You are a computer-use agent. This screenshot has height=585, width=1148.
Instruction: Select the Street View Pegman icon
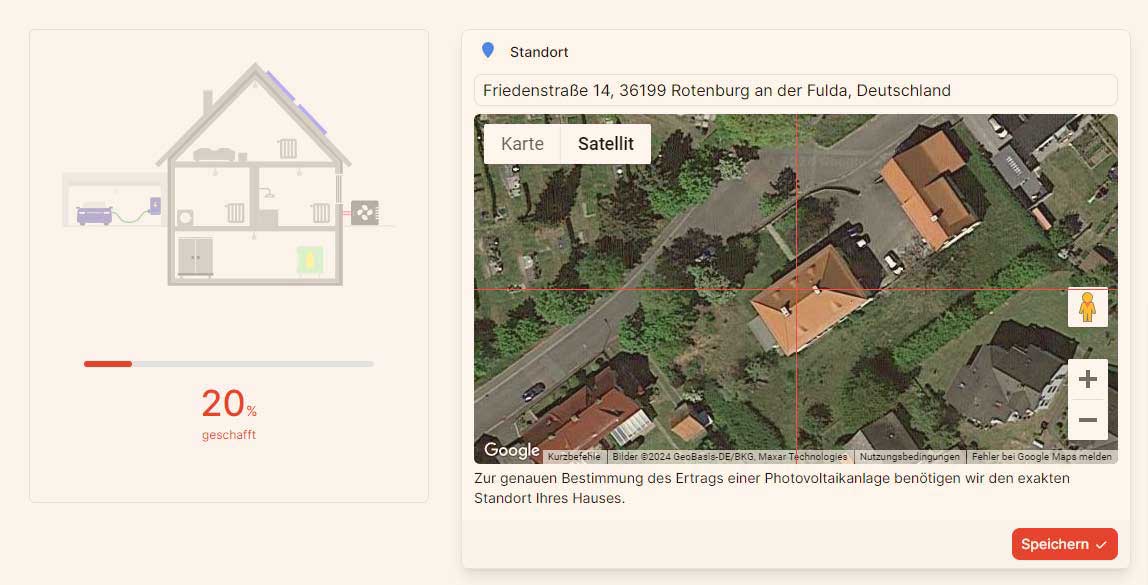(x=1087, y=308)
